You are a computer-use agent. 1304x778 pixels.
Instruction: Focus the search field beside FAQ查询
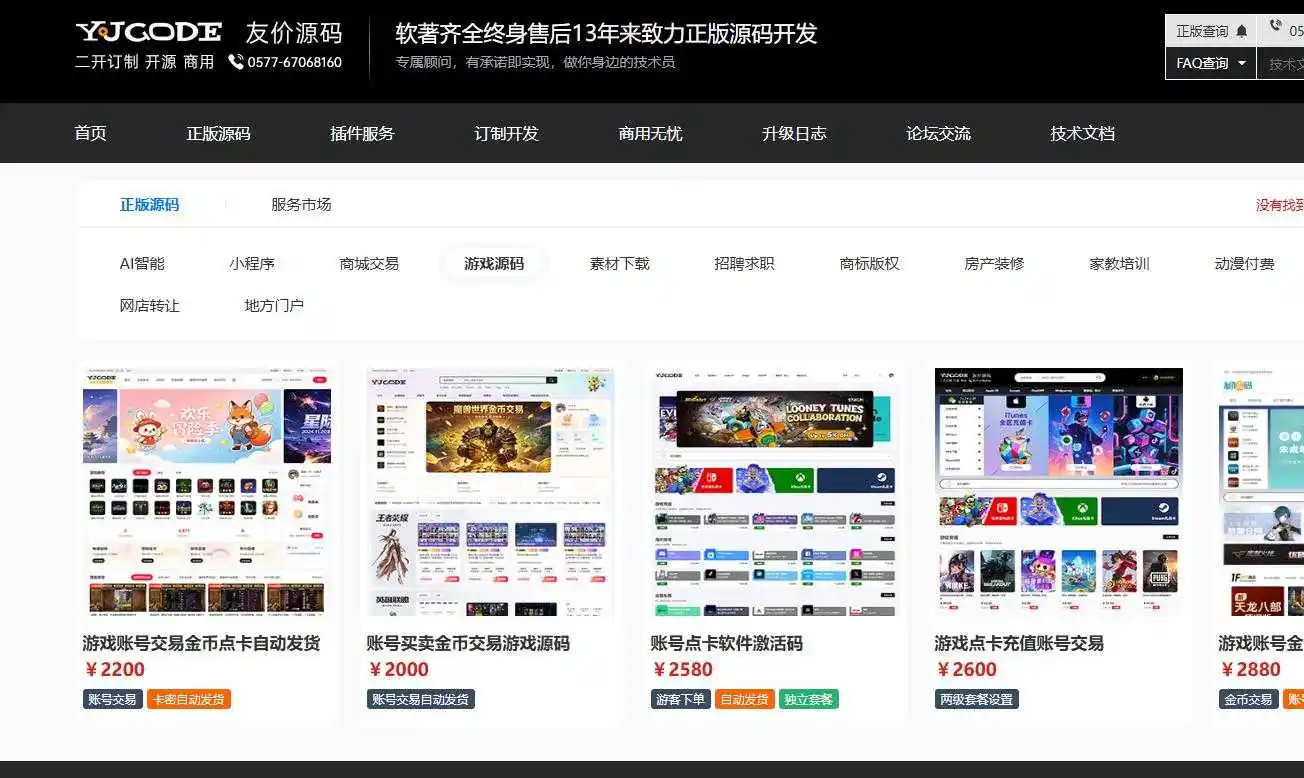pos(1281,63)
